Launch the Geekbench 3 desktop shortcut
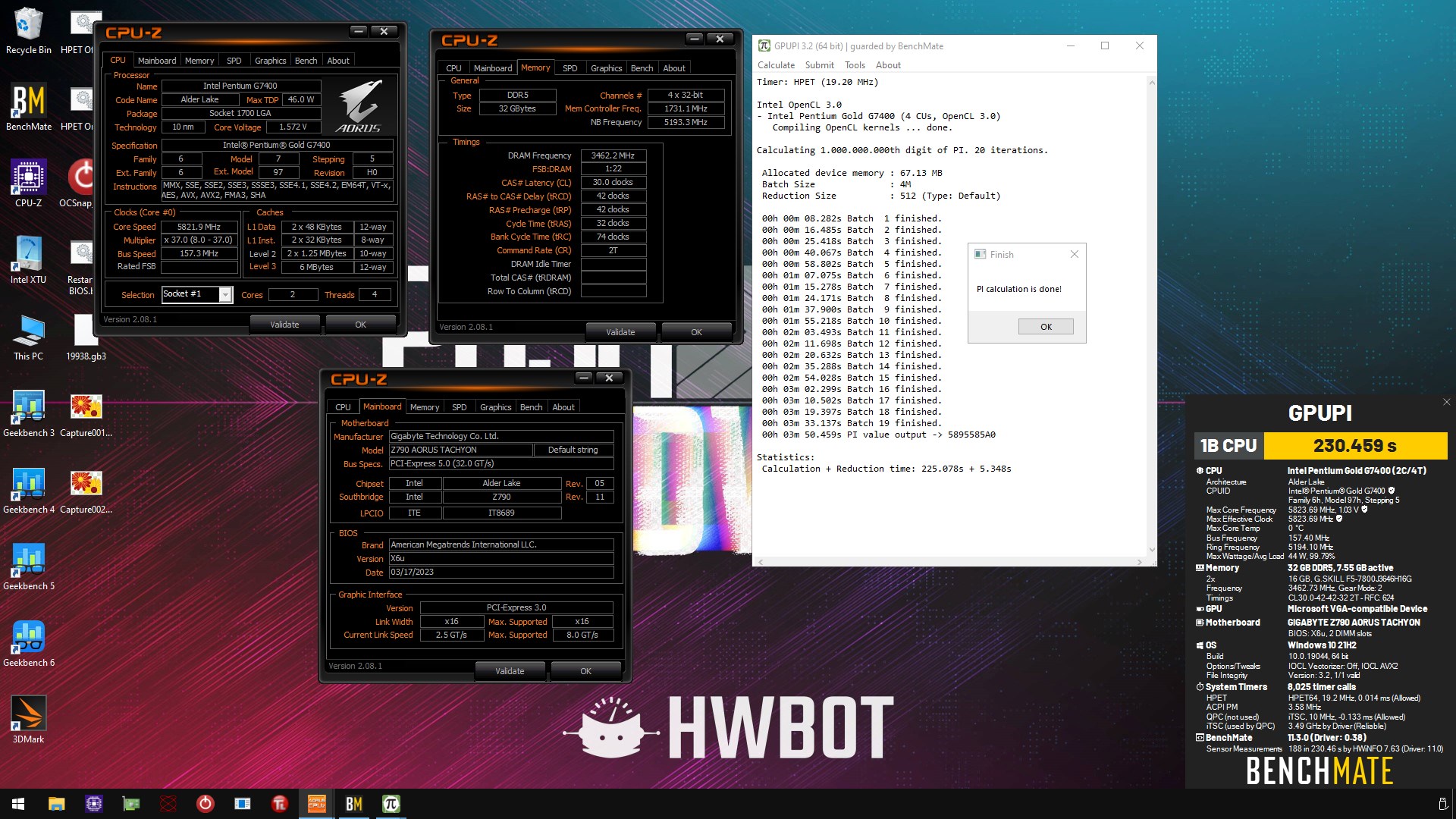The height and width of the screenshot is (819, 1456). tap(28, 413)
